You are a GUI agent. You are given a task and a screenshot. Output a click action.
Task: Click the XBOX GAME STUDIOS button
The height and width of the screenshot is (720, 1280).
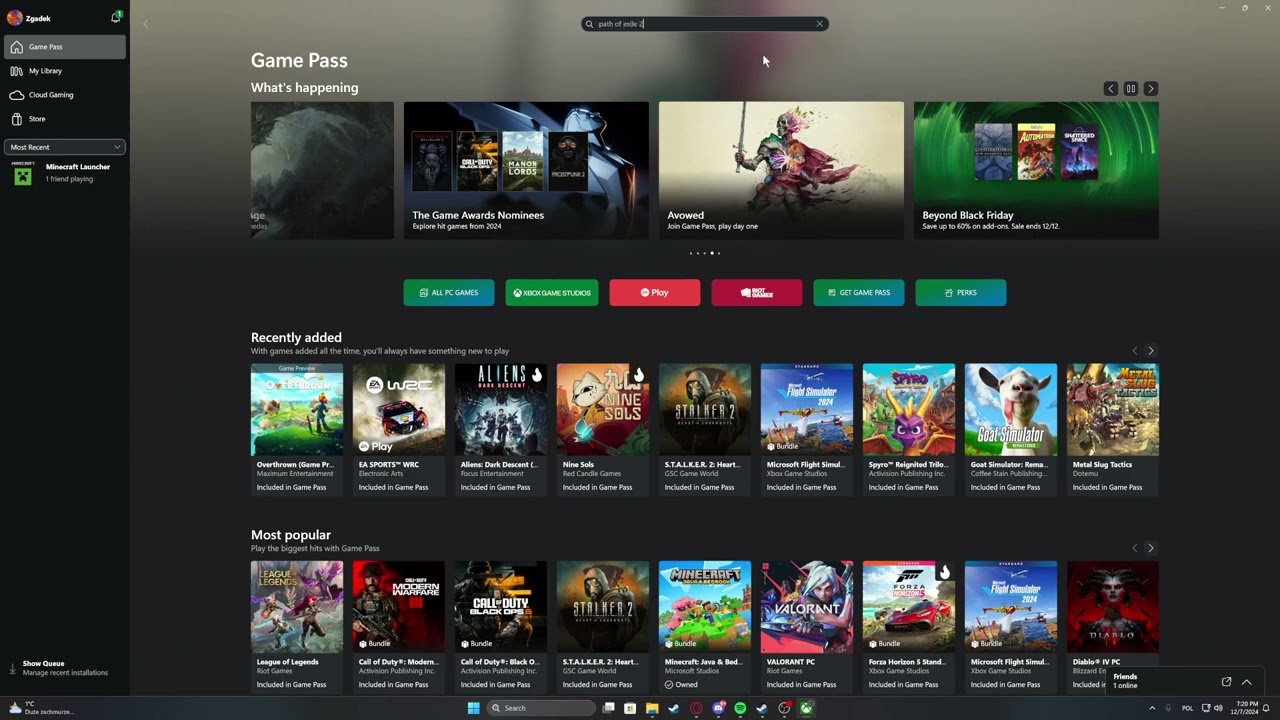[x=552, y=293]
